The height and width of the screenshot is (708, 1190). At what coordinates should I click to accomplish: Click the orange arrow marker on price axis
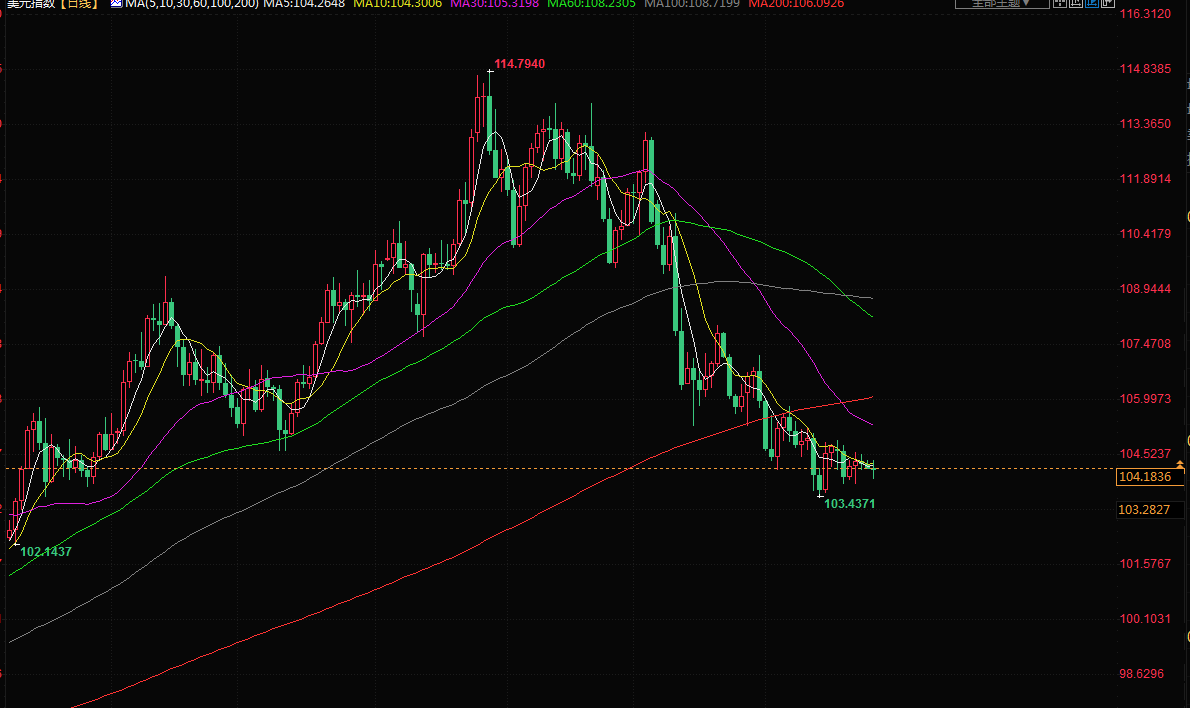(1181, 465)
